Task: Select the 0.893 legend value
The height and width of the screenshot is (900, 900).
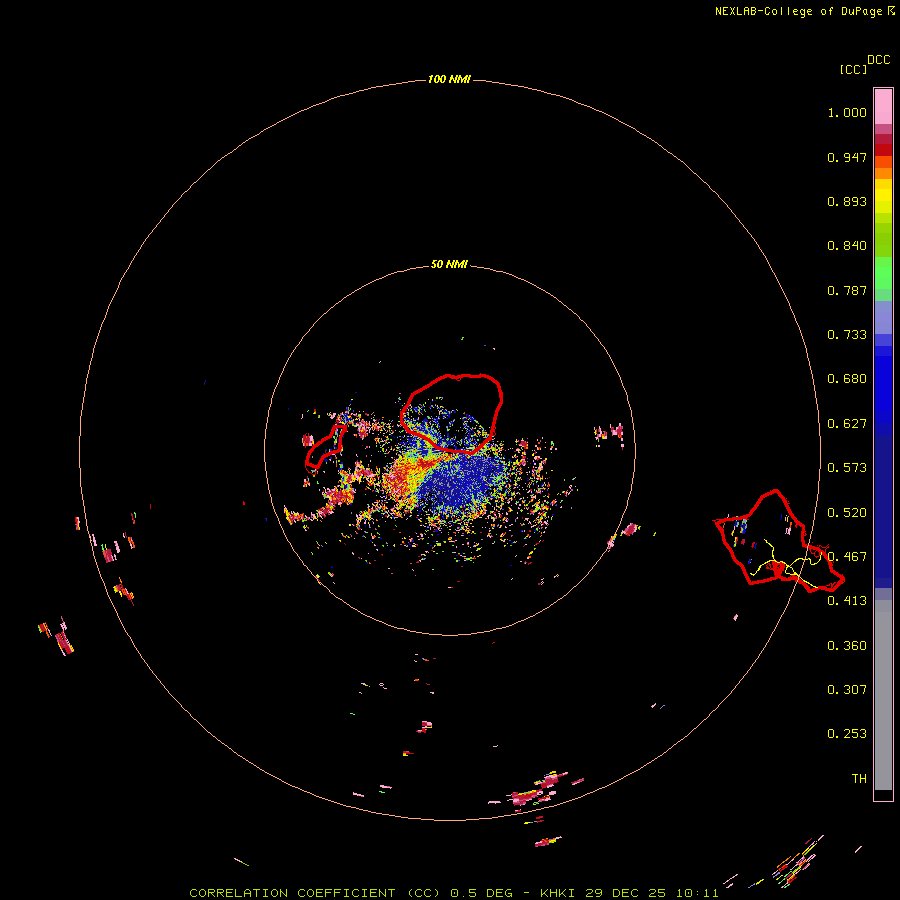Action: pos(847,201)
